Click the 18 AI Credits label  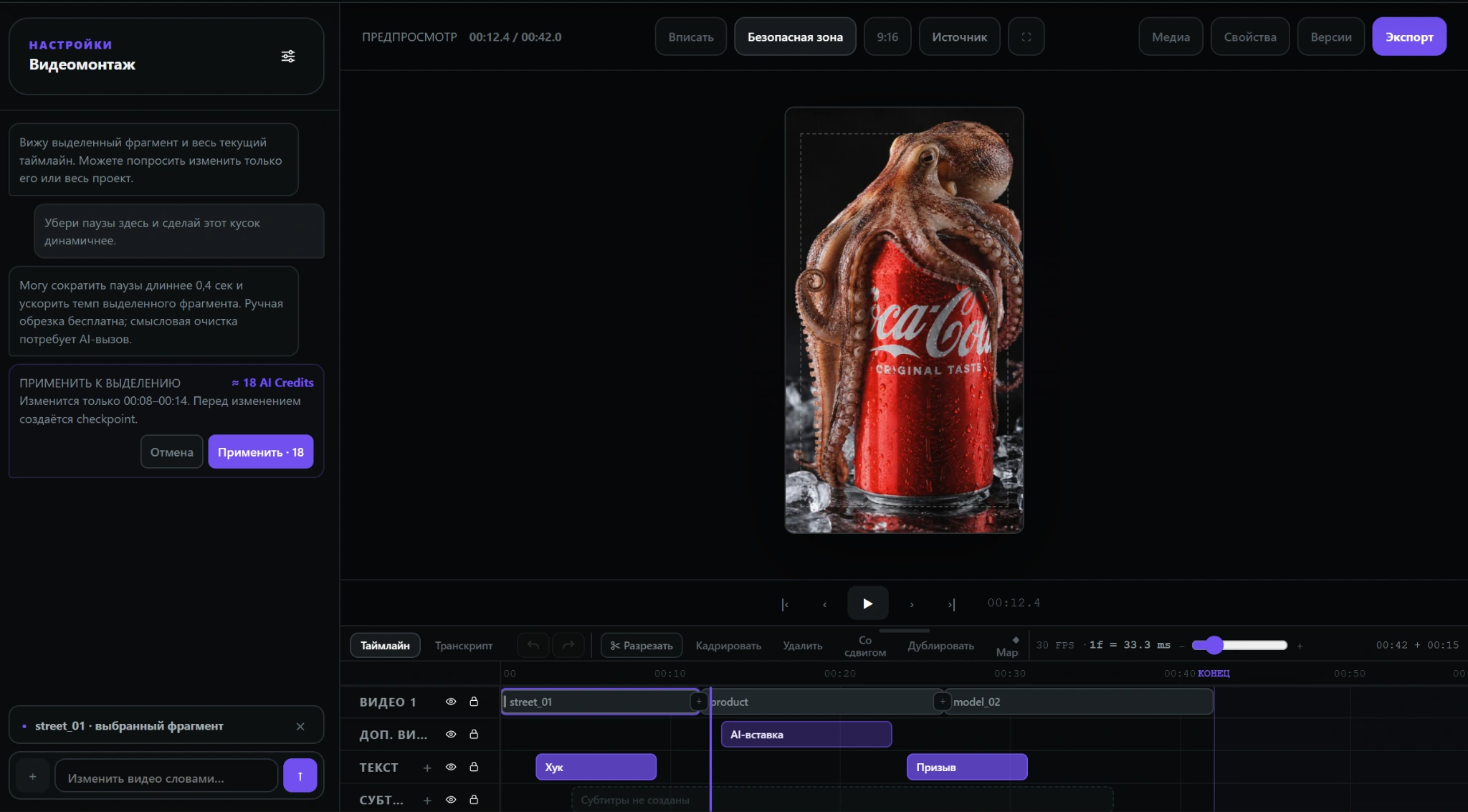272,383
